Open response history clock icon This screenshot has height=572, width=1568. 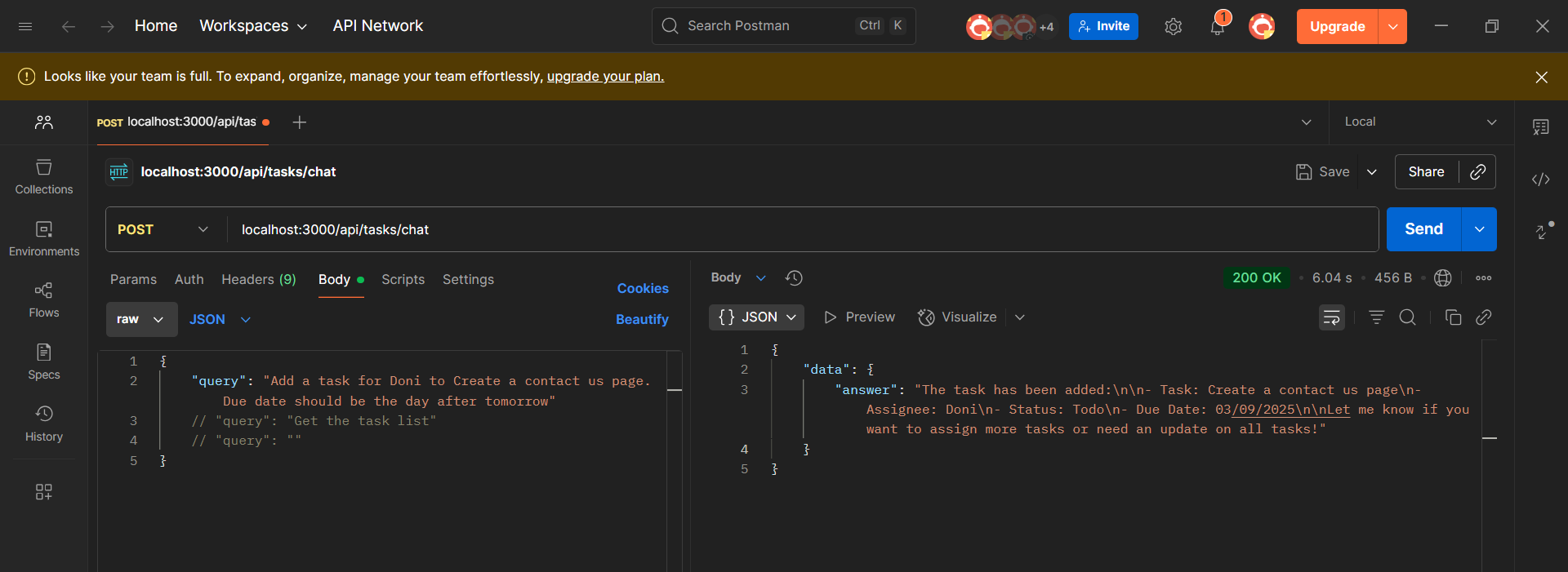point(794,278)
